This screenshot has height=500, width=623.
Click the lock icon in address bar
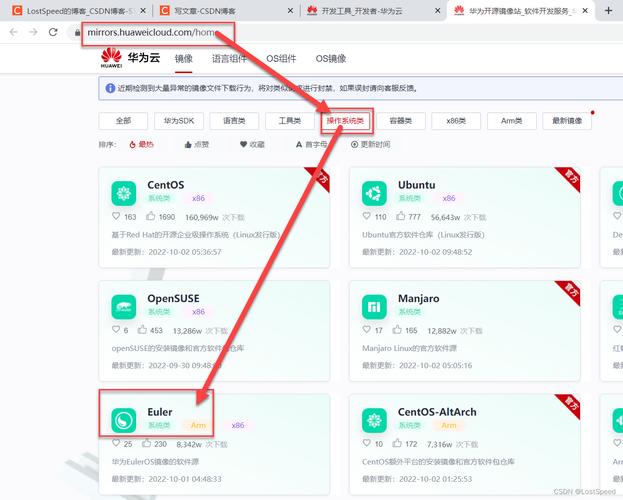tap(77, 32)
